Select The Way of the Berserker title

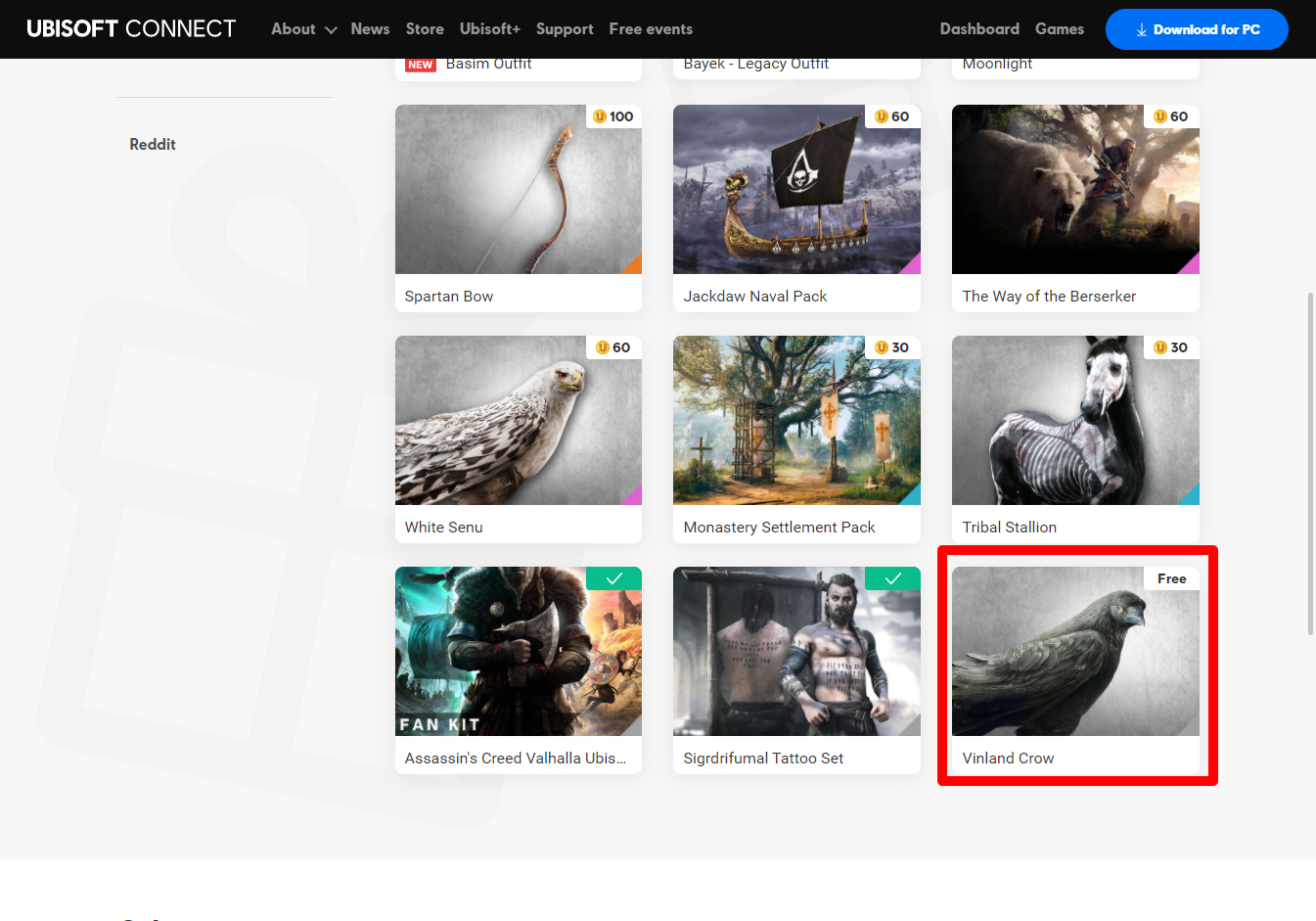pos(1049,296)
